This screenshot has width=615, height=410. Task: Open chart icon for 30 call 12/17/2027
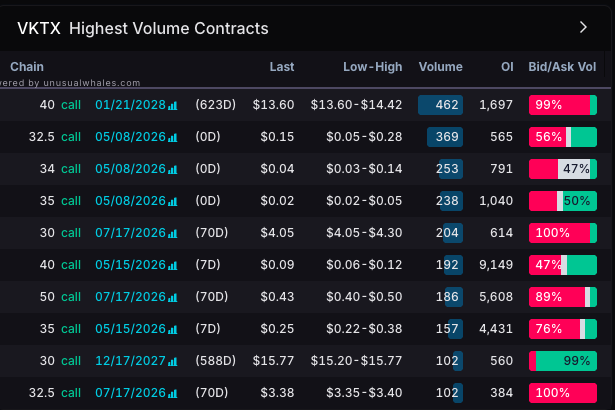(173, 361)
